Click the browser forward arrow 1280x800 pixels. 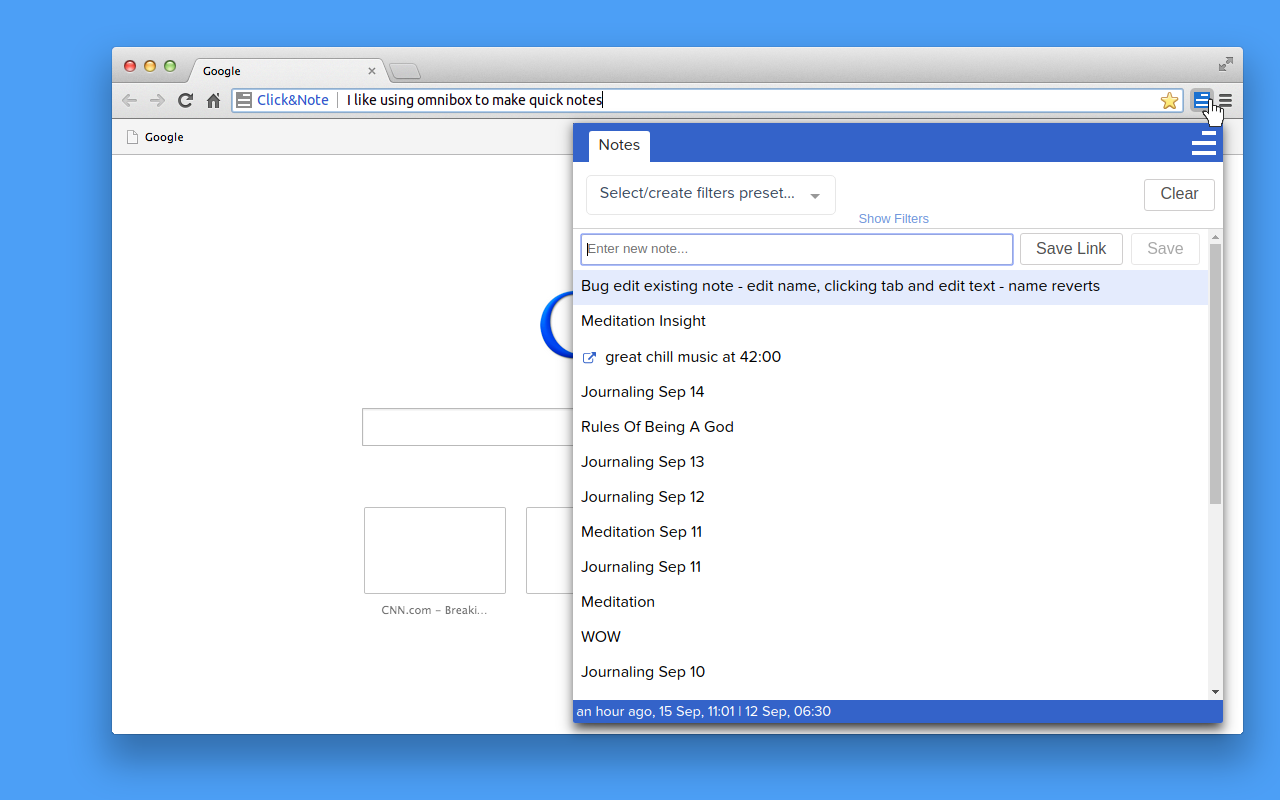coord(157,100)
